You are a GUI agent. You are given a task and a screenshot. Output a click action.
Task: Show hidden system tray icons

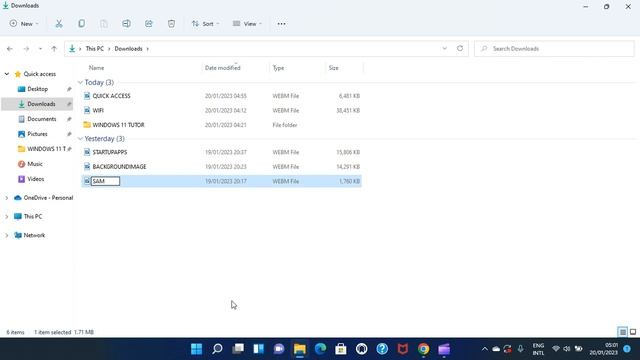(x=484, y=349)
